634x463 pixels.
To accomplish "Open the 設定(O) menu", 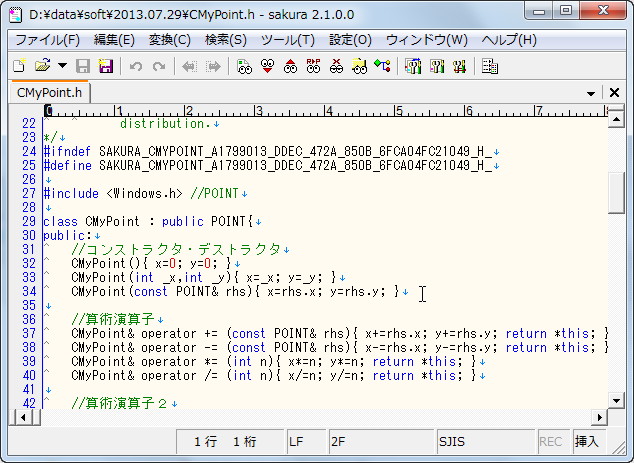I will click(x=351, y=40).
